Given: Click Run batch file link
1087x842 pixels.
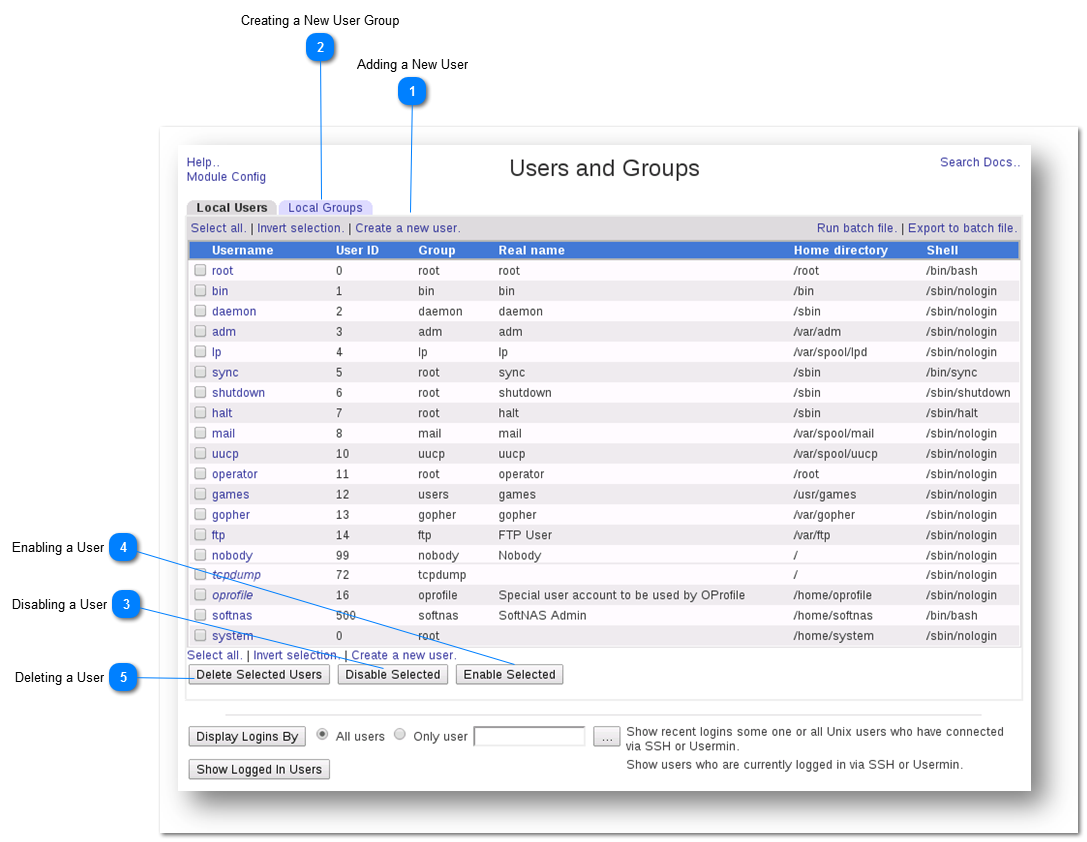Looking at the screenshot, I should (857, 228).
